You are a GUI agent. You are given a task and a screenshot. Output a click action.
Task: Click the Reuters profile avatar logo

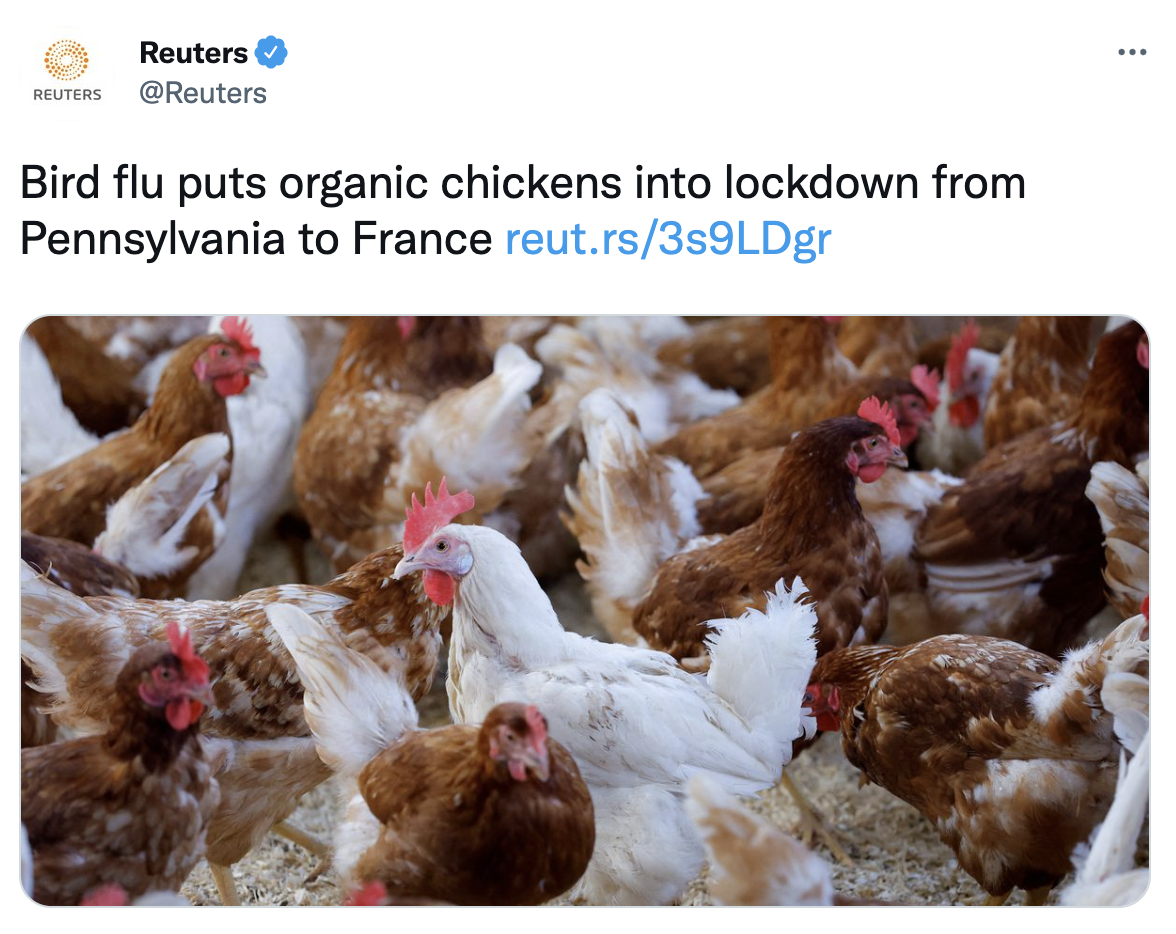click(x=67, y=72)
